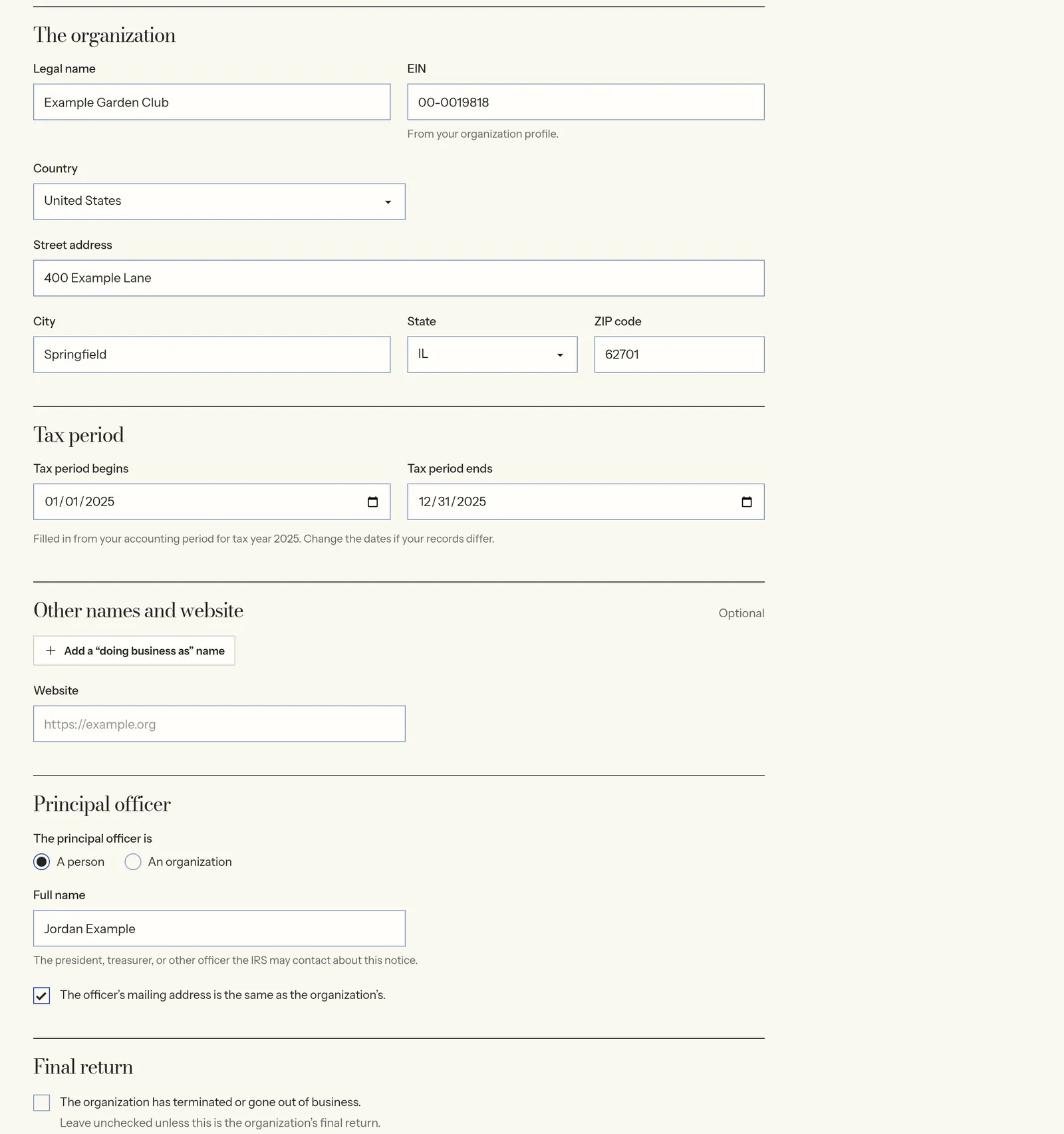Click the "Optional" label
1064x1134 pixels.
click(741, 613)
